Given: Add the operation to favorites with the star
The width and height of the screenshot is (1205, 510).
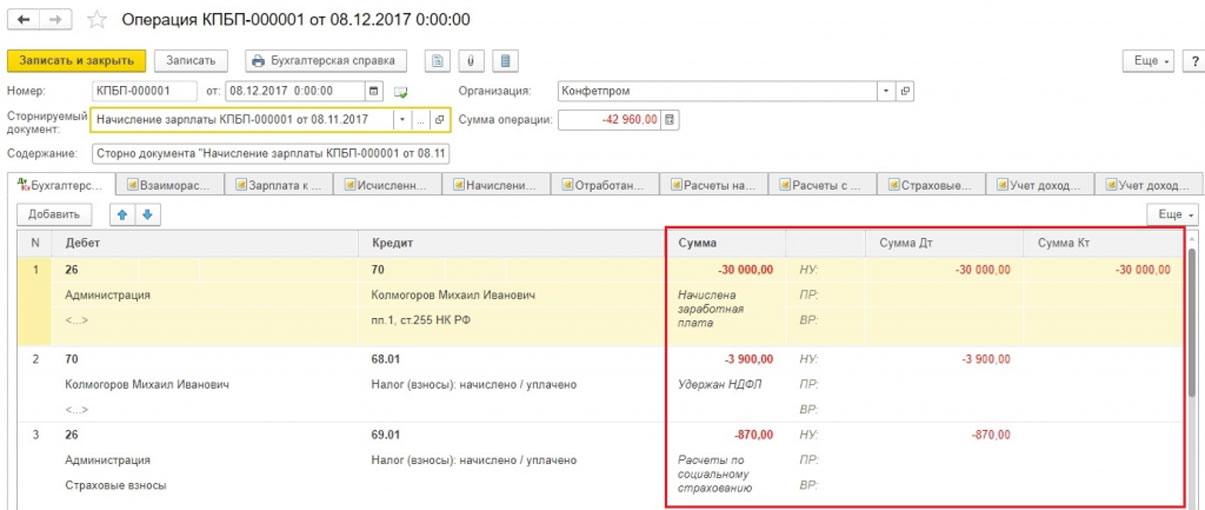Looking at the screenshot, I should (x=97, y=20).
